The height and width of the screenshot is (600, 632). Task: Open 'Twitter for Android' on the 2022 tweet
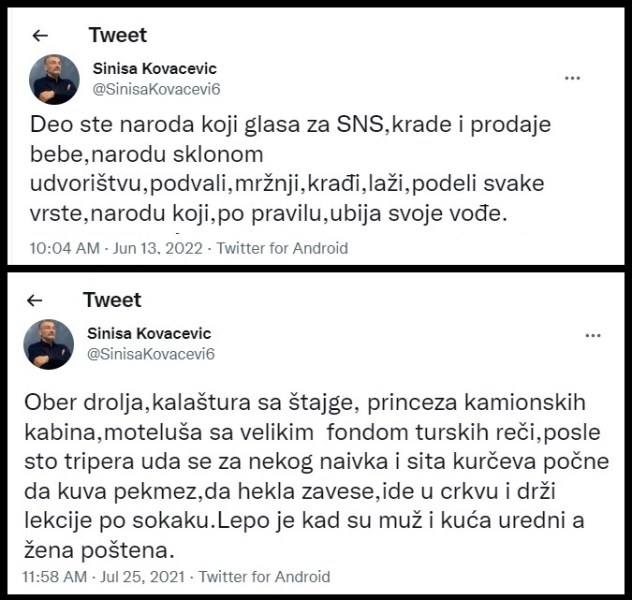coord(282,248)
